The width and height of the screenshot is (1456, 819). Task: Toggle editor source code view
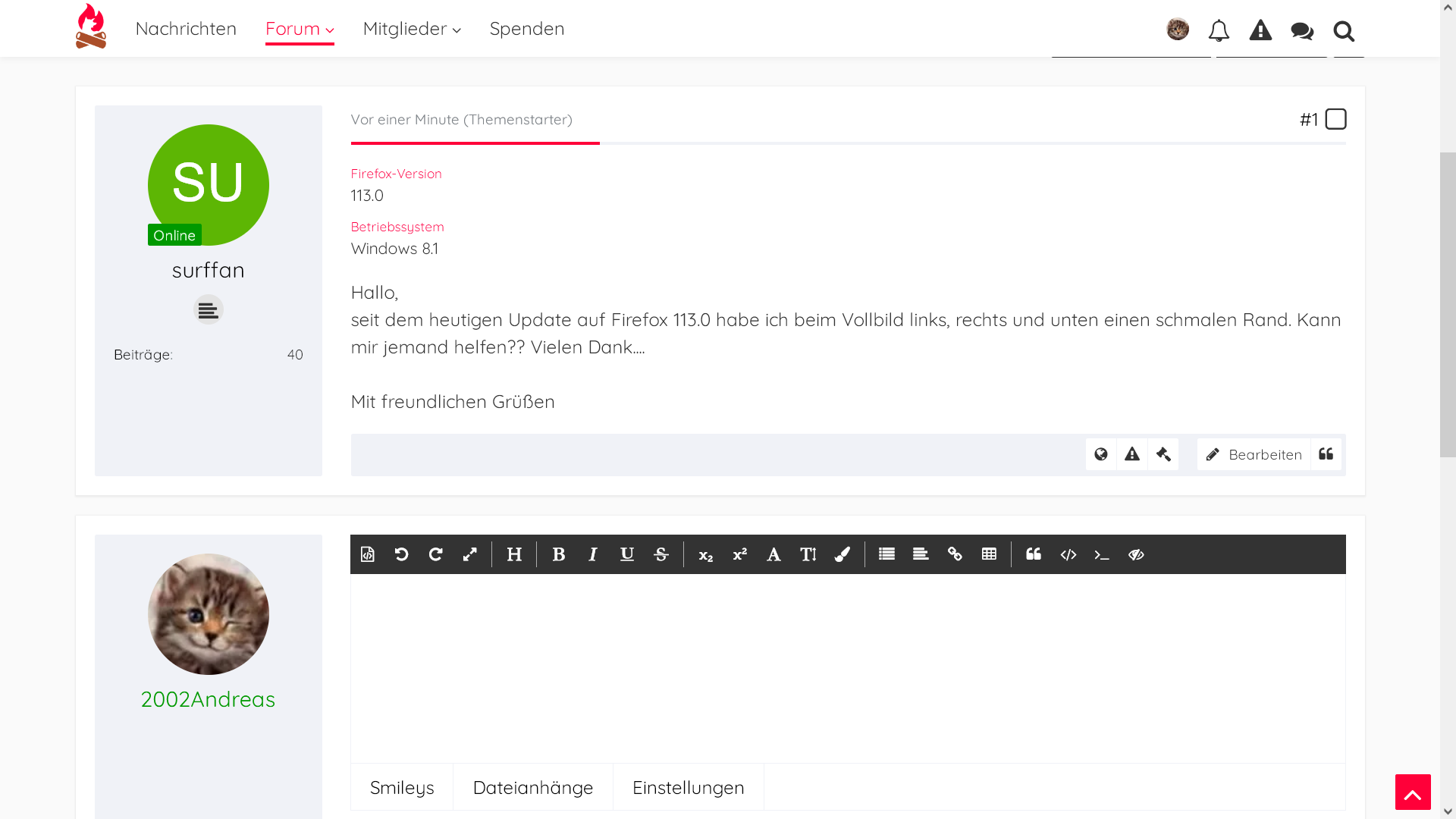[368, 554]
